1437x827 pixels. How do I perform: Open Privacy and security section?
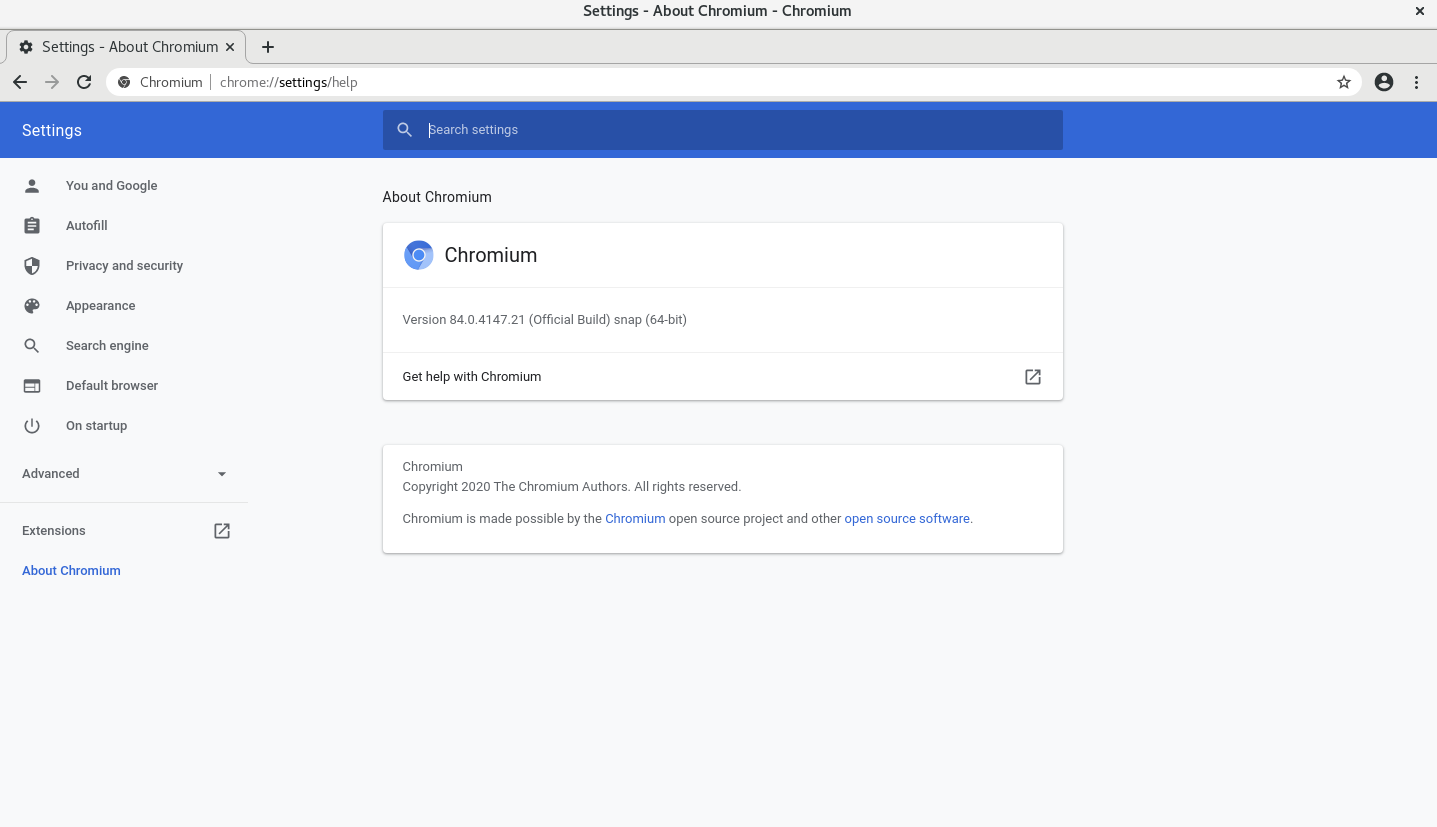[124, 265]
